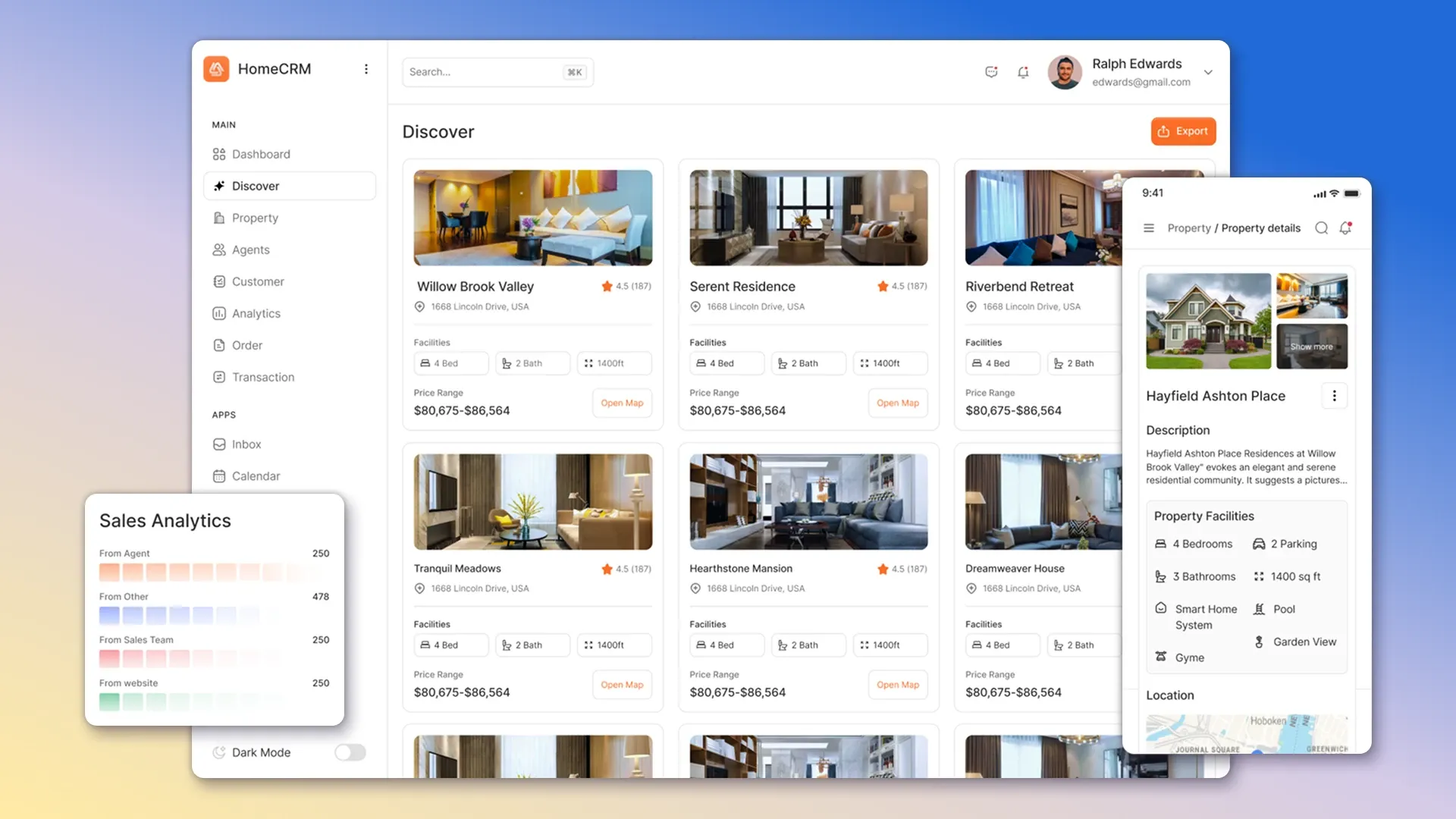The width and height of the screenshot is (1456, 819).
Task: Open the Calendar sidebar item
Action: point(256,476)
